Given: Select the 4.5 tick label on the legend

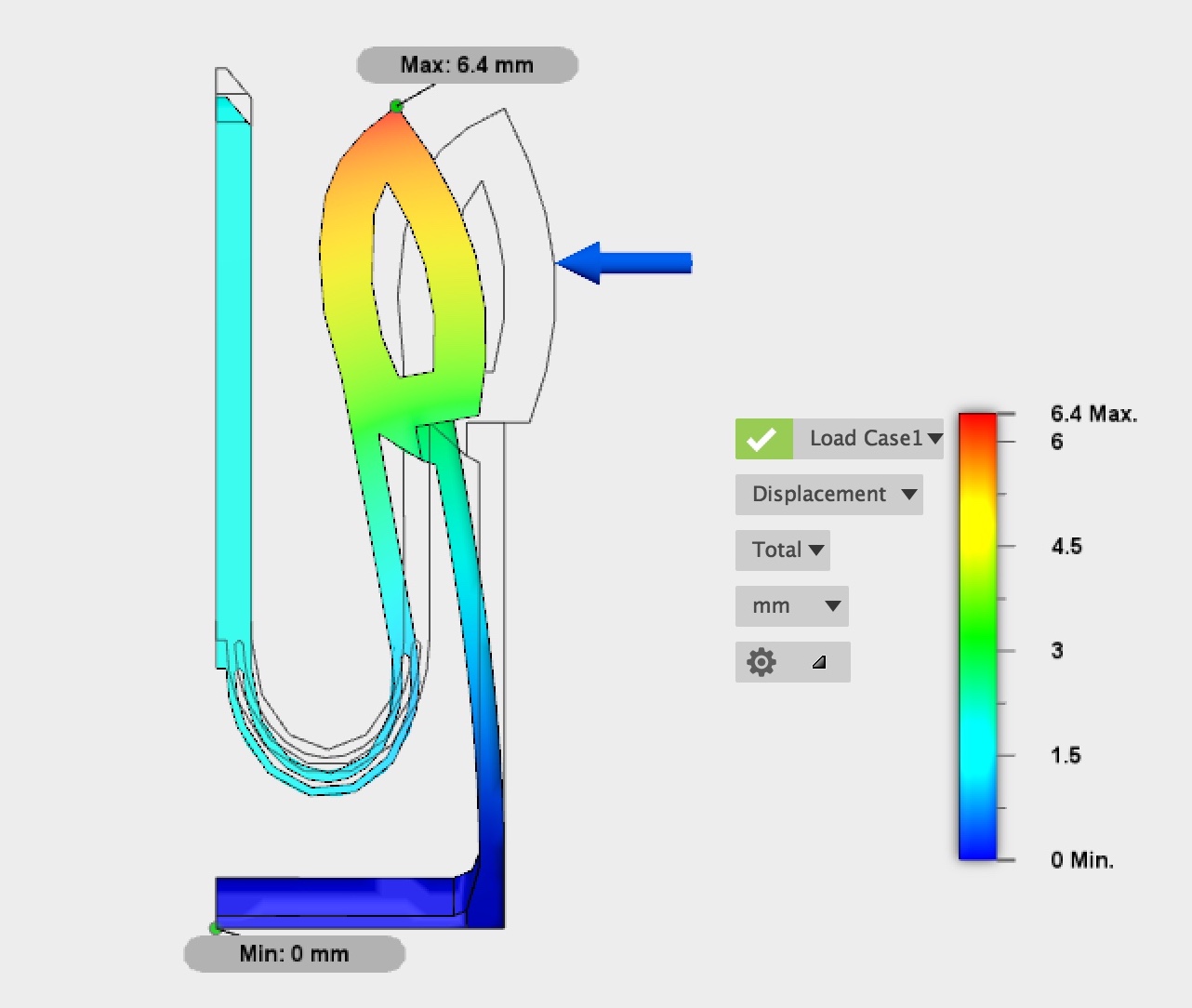Looking at the screenshot, I should (1066, 546).
